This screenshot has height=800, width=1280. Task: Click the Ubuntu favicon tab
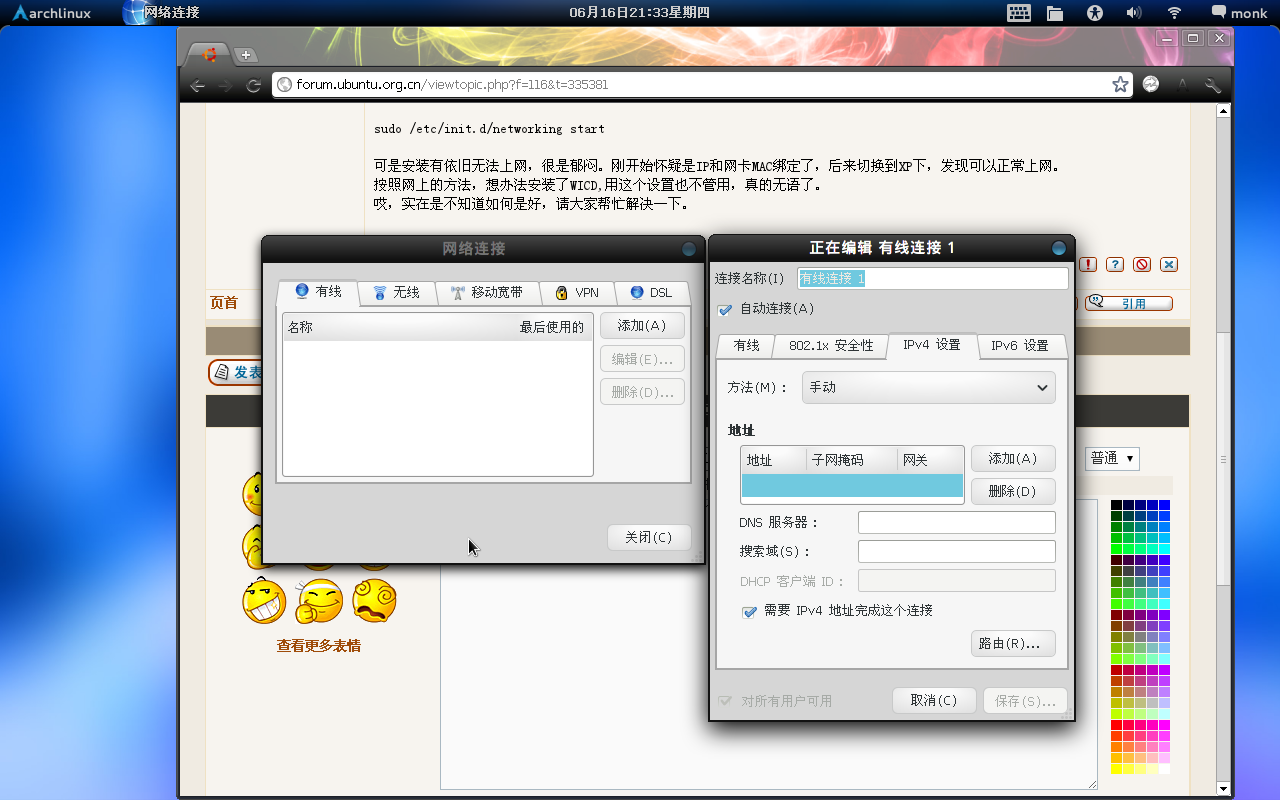pyautogui.click(x=209, y=55)
